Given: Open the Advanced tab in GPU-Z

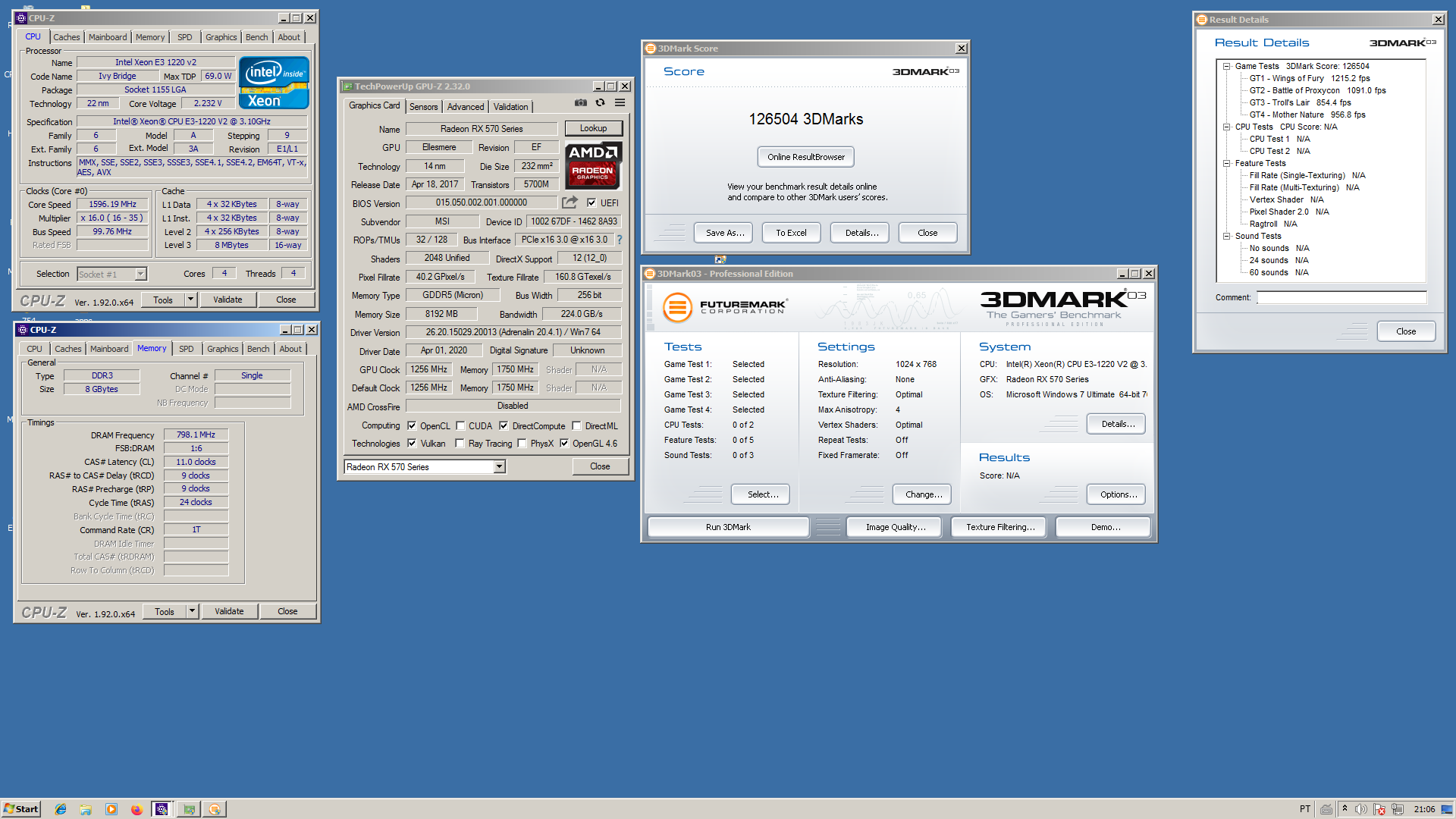Looking at the screenshot, I should pos(466,107).
